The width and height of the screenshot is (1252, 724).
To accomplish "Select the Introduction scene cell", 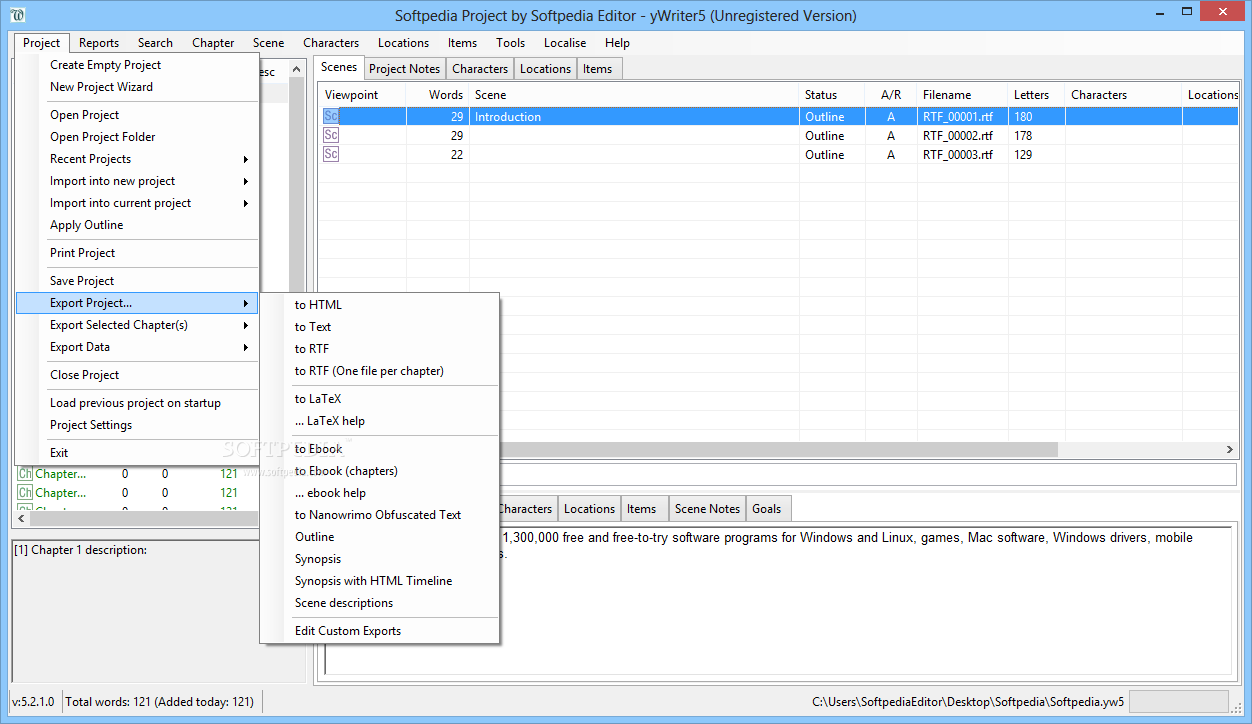I will 634,116.
